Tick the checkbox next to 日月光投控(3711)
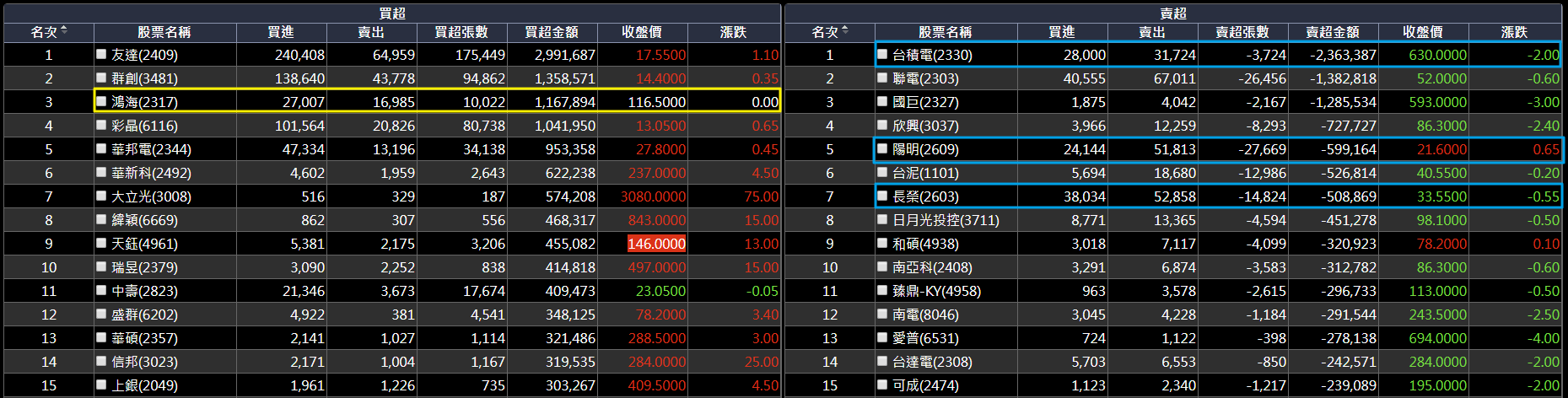 tap(882, 220)
